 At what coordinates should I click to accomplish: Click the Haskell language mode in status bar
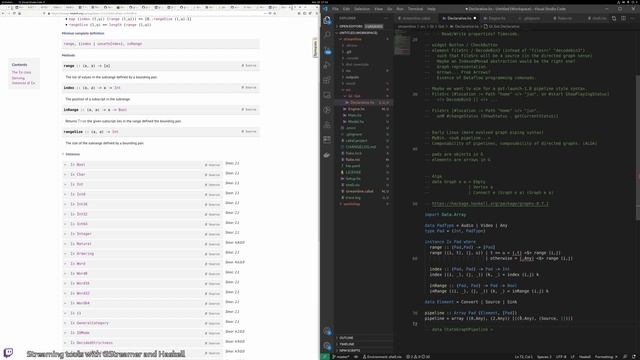coord(584,357)
